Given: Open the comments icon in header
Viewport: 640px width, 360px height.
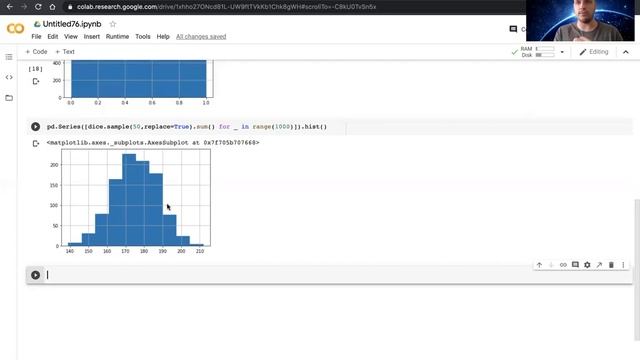Looking at the screenshot, I should [x=513, y=29].
